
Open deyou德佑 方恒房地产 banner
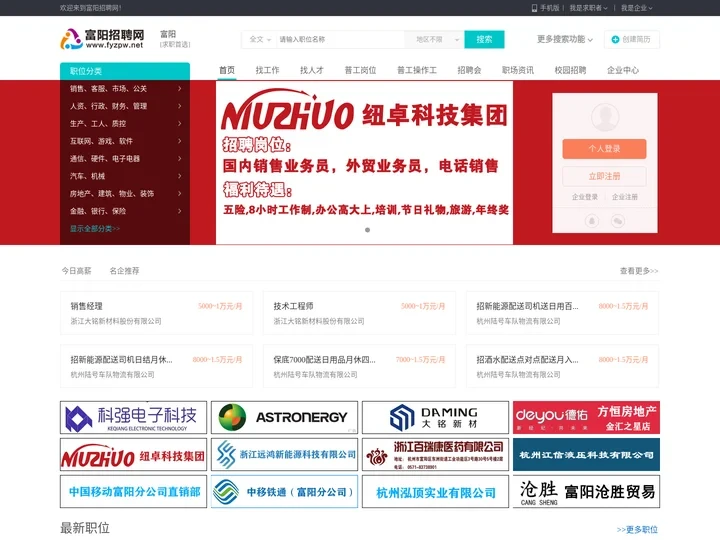pyautogui.click(x=586, y=417)
